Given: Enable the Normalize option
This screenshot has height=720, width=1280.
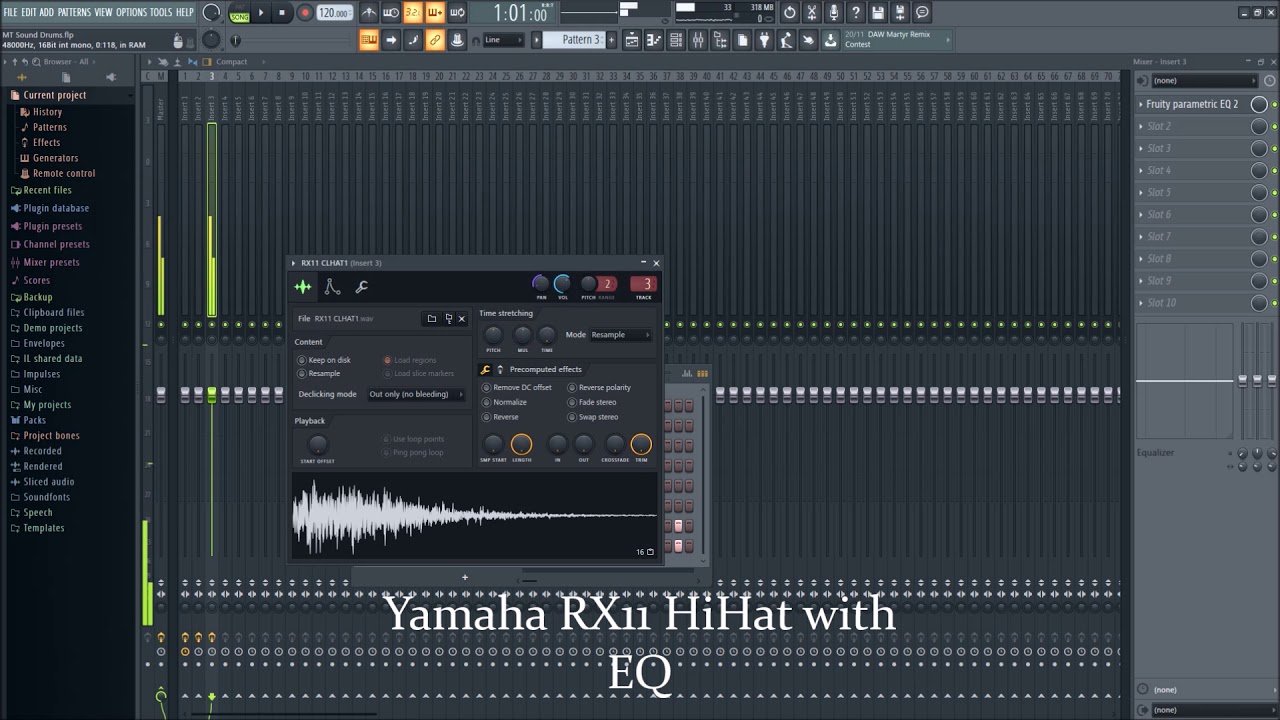Looking at the screenshot, I should 505,402.
